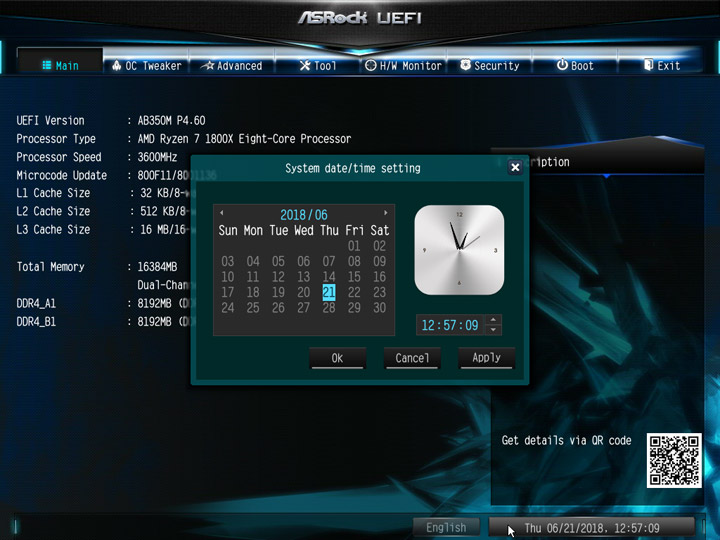
Task: Select day 26 in calendar
Action: pyautogui.click(x=278, y=308)
